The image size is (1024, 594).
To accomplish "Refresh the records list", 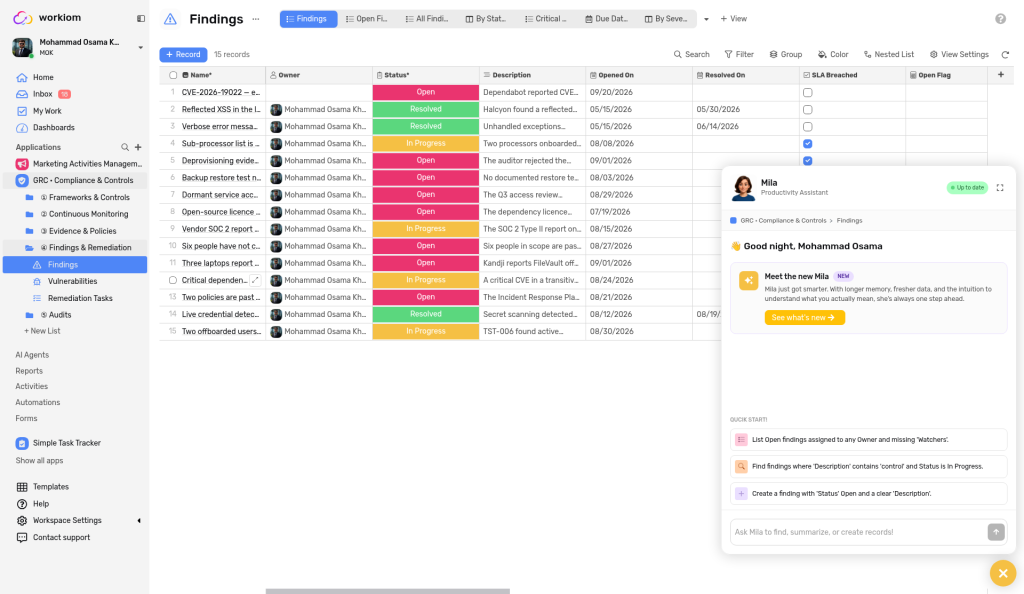I will 1005,55.
